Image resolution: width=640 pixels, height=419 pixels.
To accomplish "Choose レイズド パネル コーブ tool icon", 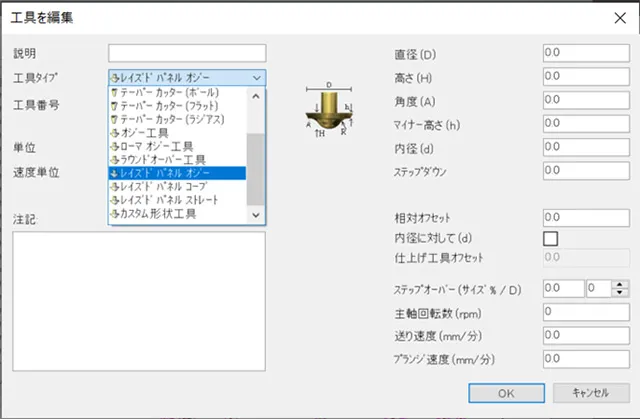I will coord(115,187).
